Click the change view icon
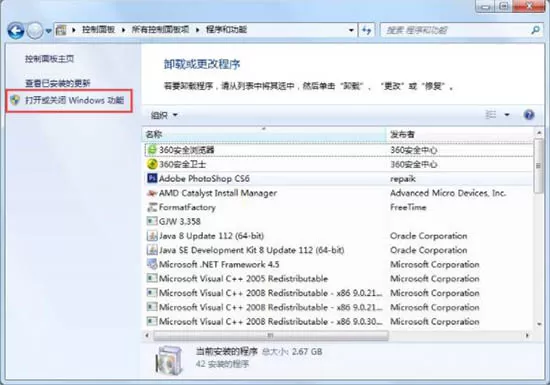The height and width of the screenshot is (385, 550). pyautogui.click(x=490, y=115)
